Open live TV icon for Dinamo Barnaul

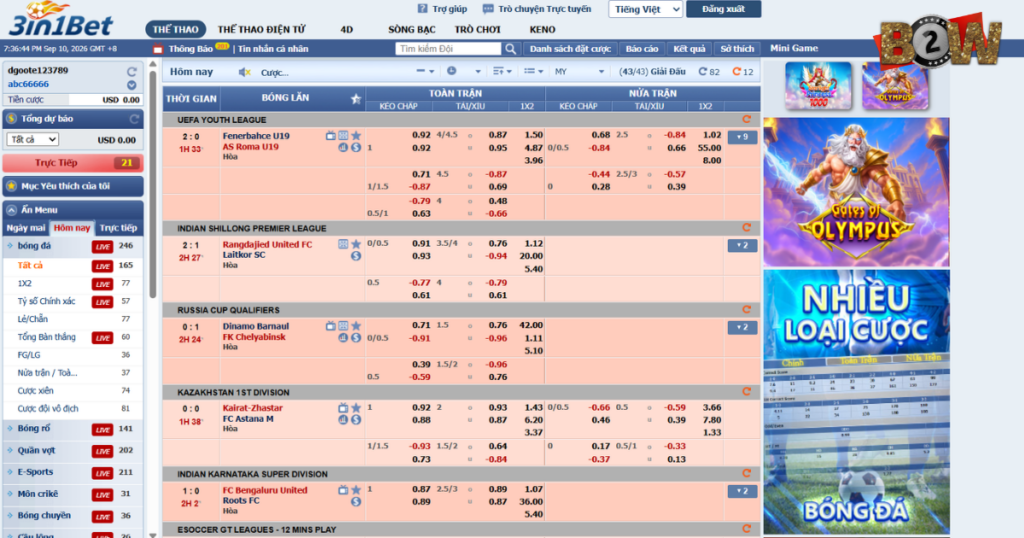click(330, 326)
